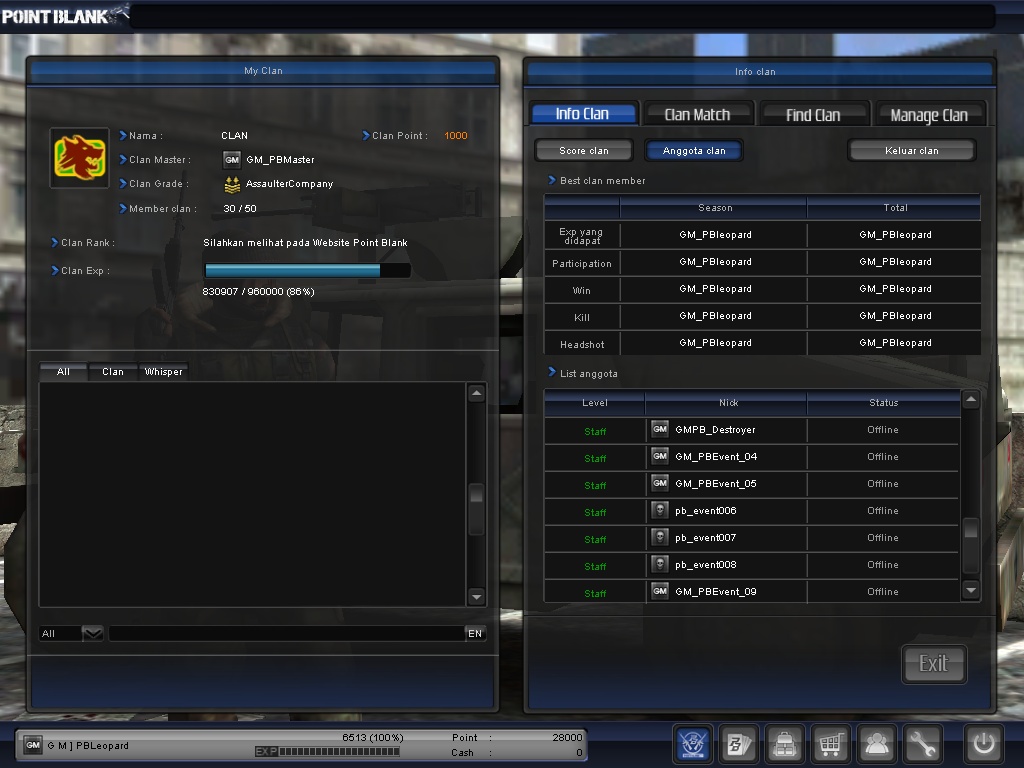This screenshot has height=768, width=1024.
Task: Sort member list by Status header
Action: [x=884, y=403]
